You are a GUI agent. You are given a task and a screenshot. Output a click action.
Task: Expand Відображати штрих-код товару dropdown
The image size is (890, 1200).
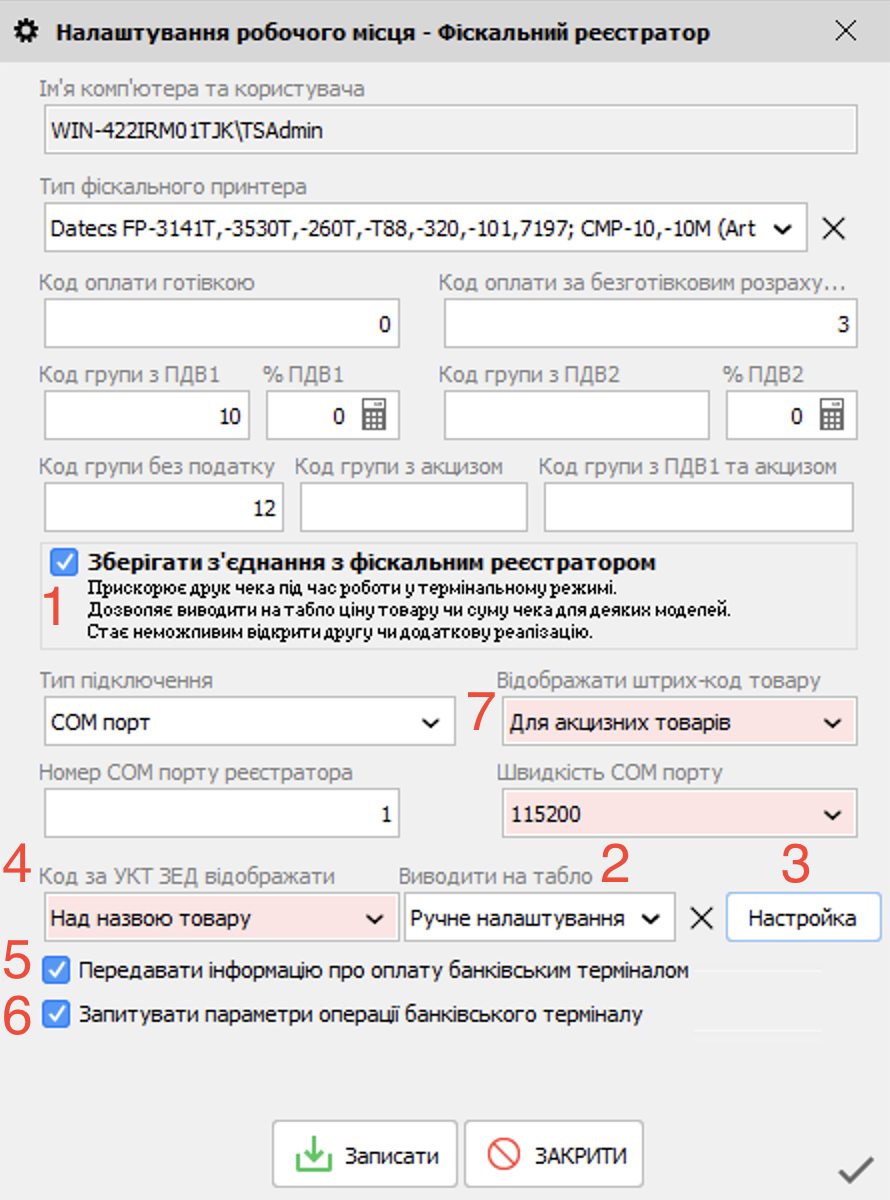(x=832, y=723)
